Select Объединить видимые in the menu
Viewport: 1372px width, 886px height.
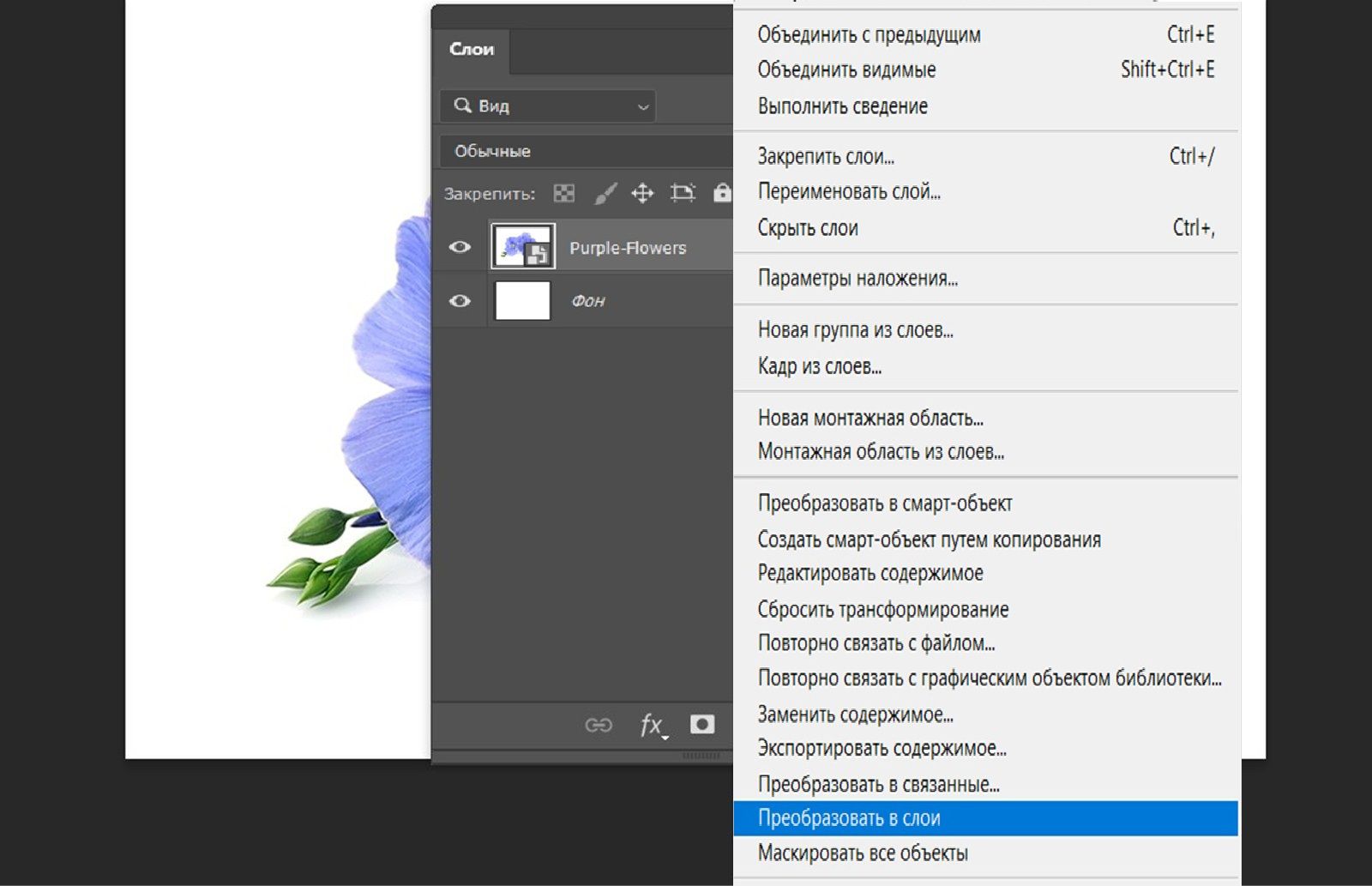click(845, 69)
